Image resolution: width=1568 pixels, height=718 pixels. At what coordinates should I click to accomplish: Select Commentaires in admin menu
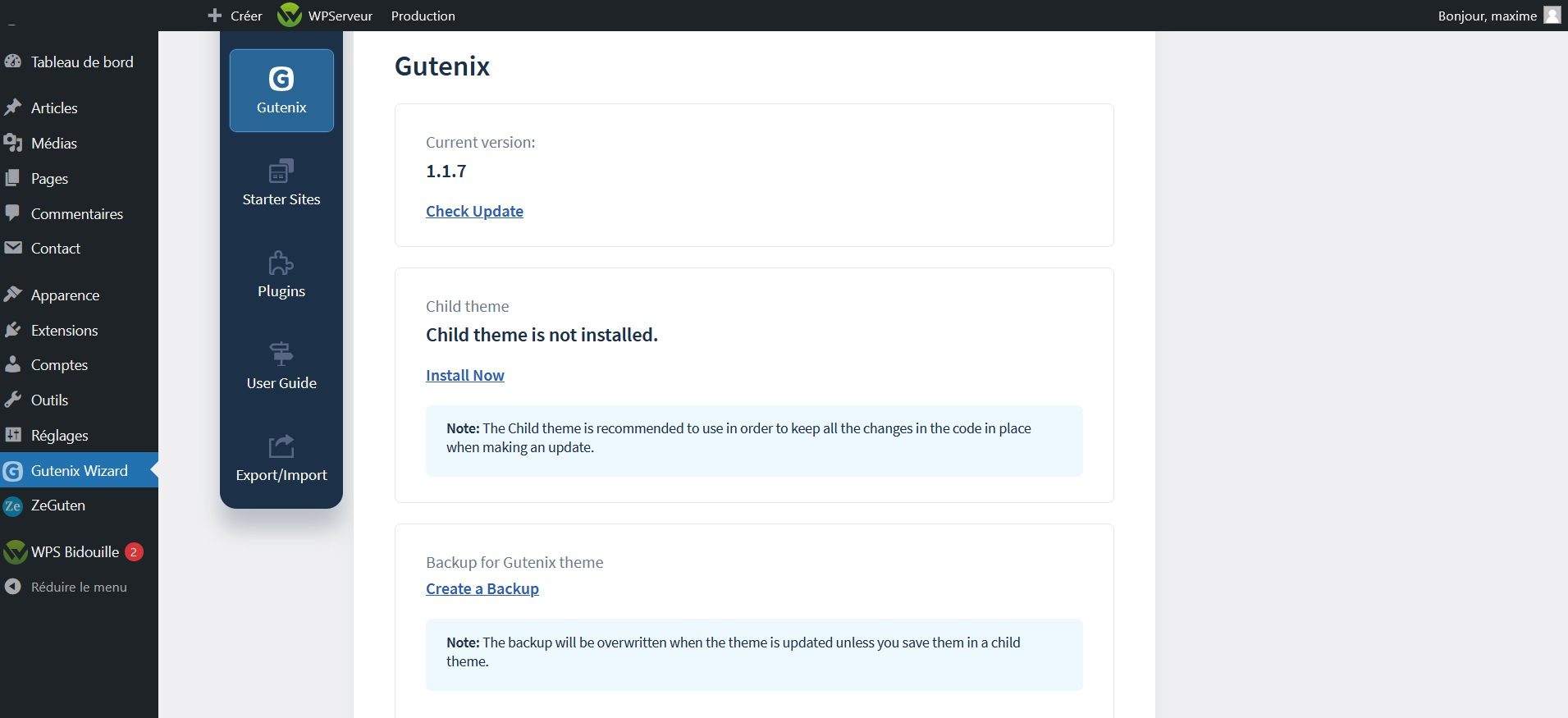(79, 213)
